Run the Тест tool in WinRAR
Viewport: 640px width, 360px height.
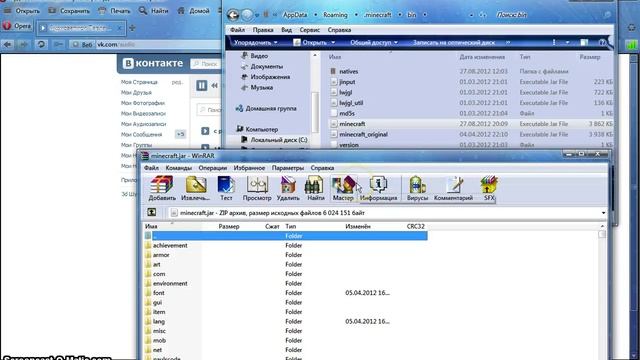(226, 188)
